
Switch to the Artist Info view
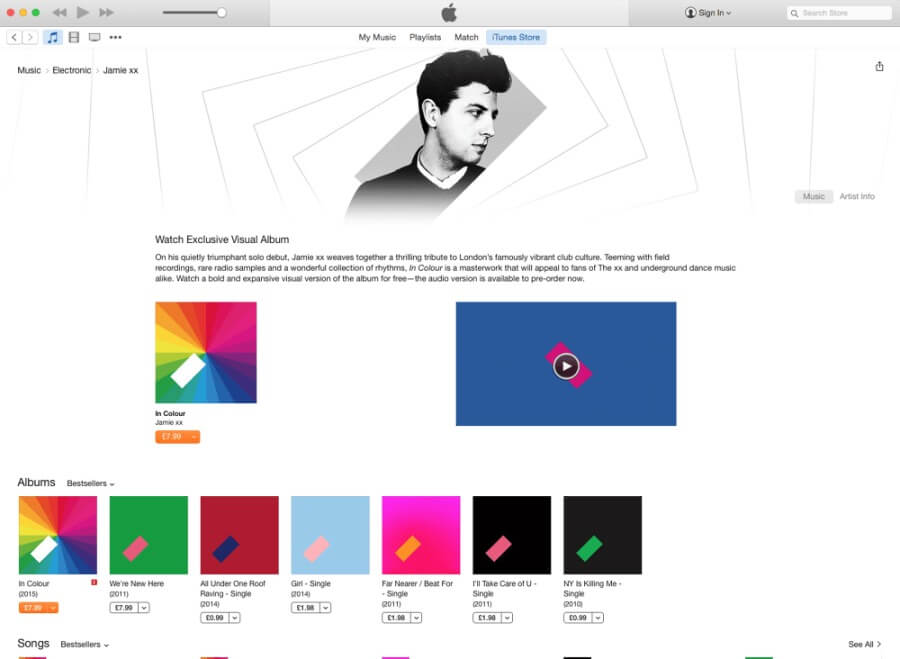tap(857, 196)
